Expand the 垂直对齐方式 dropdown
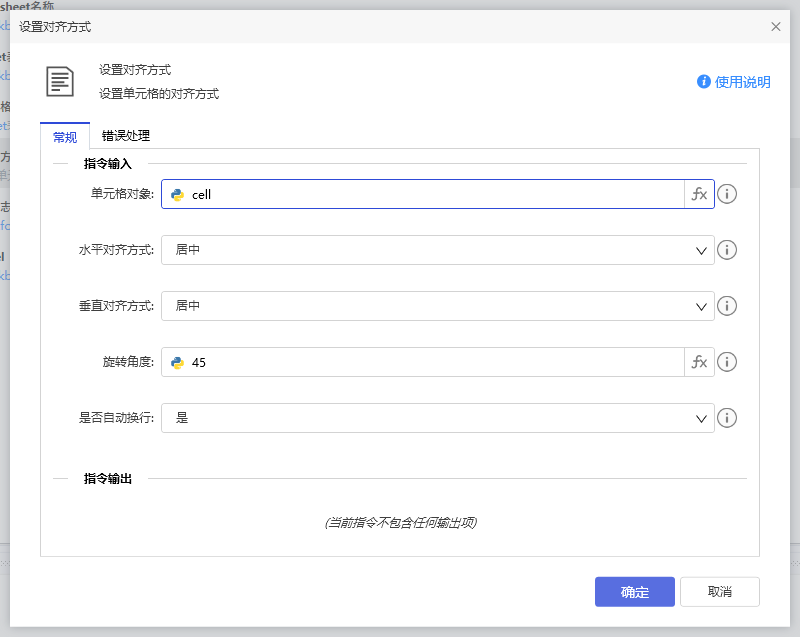The image size is (800, 637). [437, 306]
